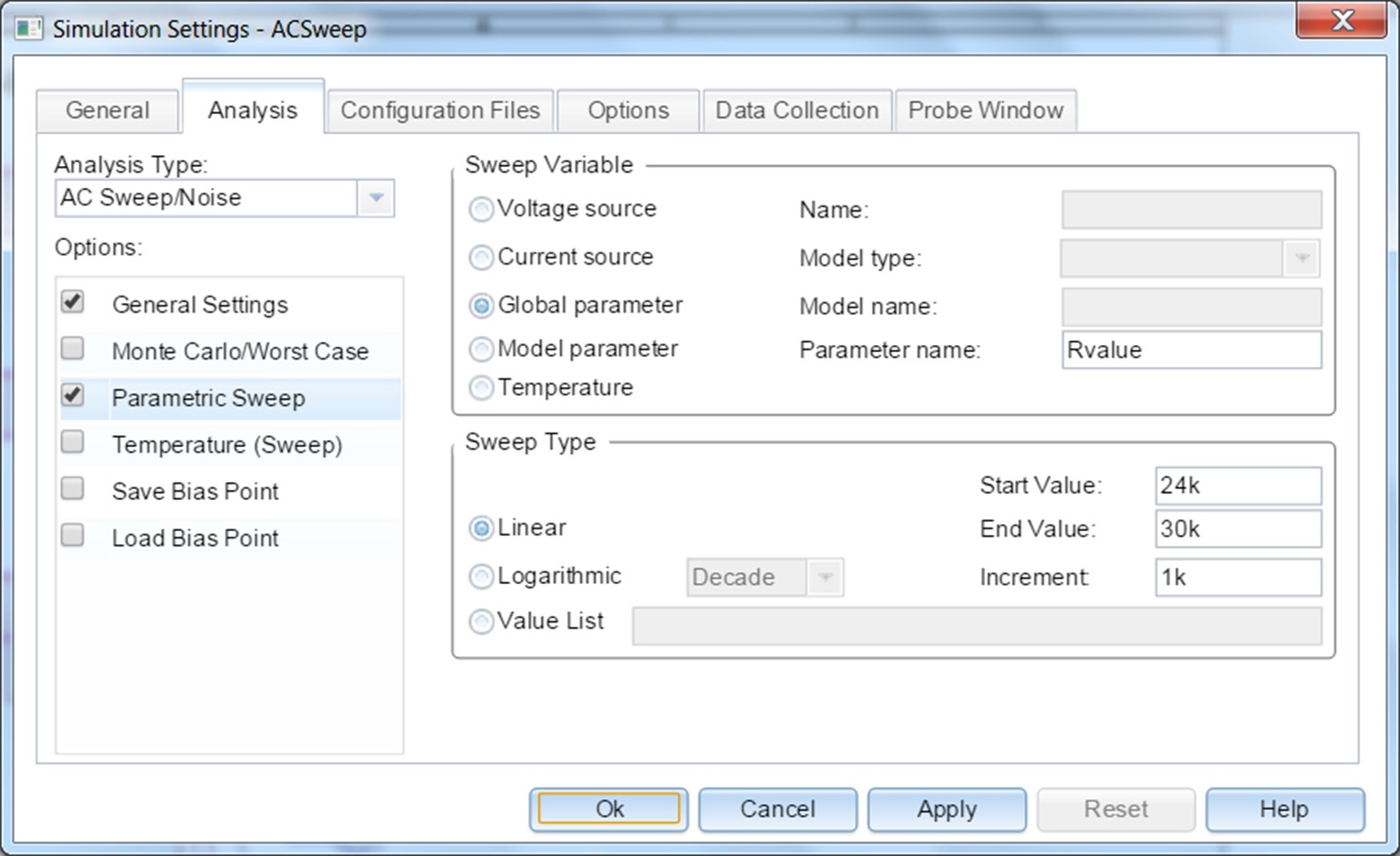The width and height of the screenshot is (1400, 856).
Task: Click the Simulation Settings title bar icon
Action: click(28, 28)
